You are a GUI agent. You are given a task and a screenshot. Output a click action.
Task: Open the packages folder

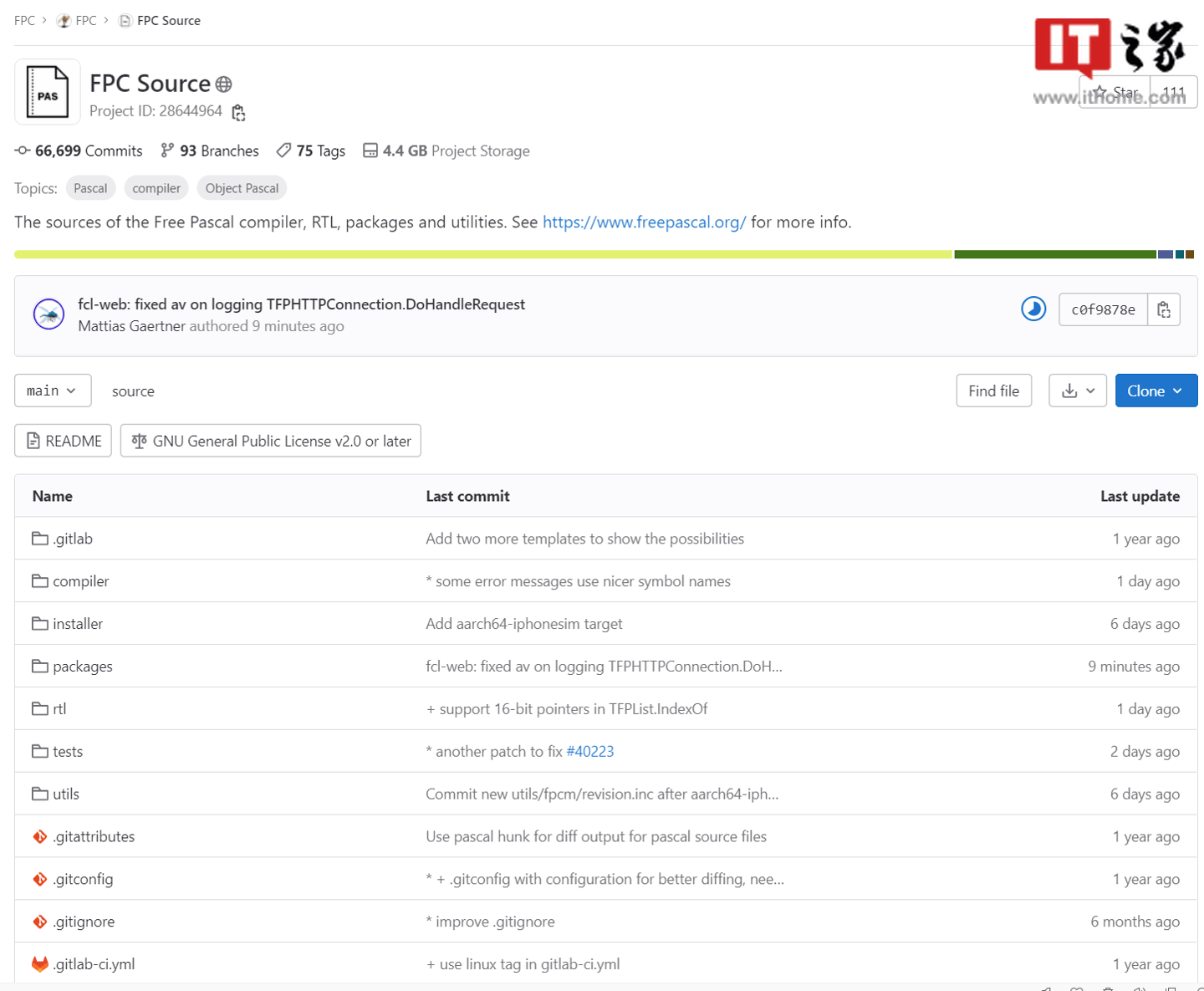[82, 667]
